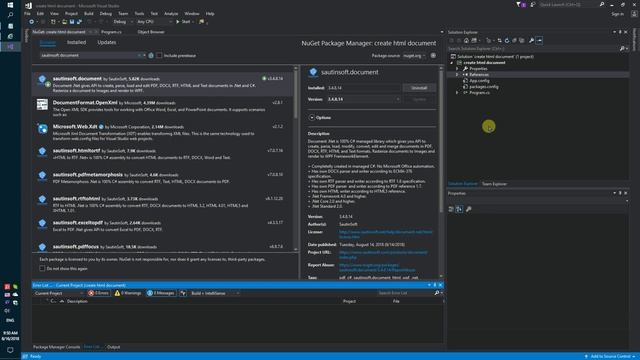Select the DocumentFormat.OpenXml package
Screen dimensions: 640x360
point(163,108)
